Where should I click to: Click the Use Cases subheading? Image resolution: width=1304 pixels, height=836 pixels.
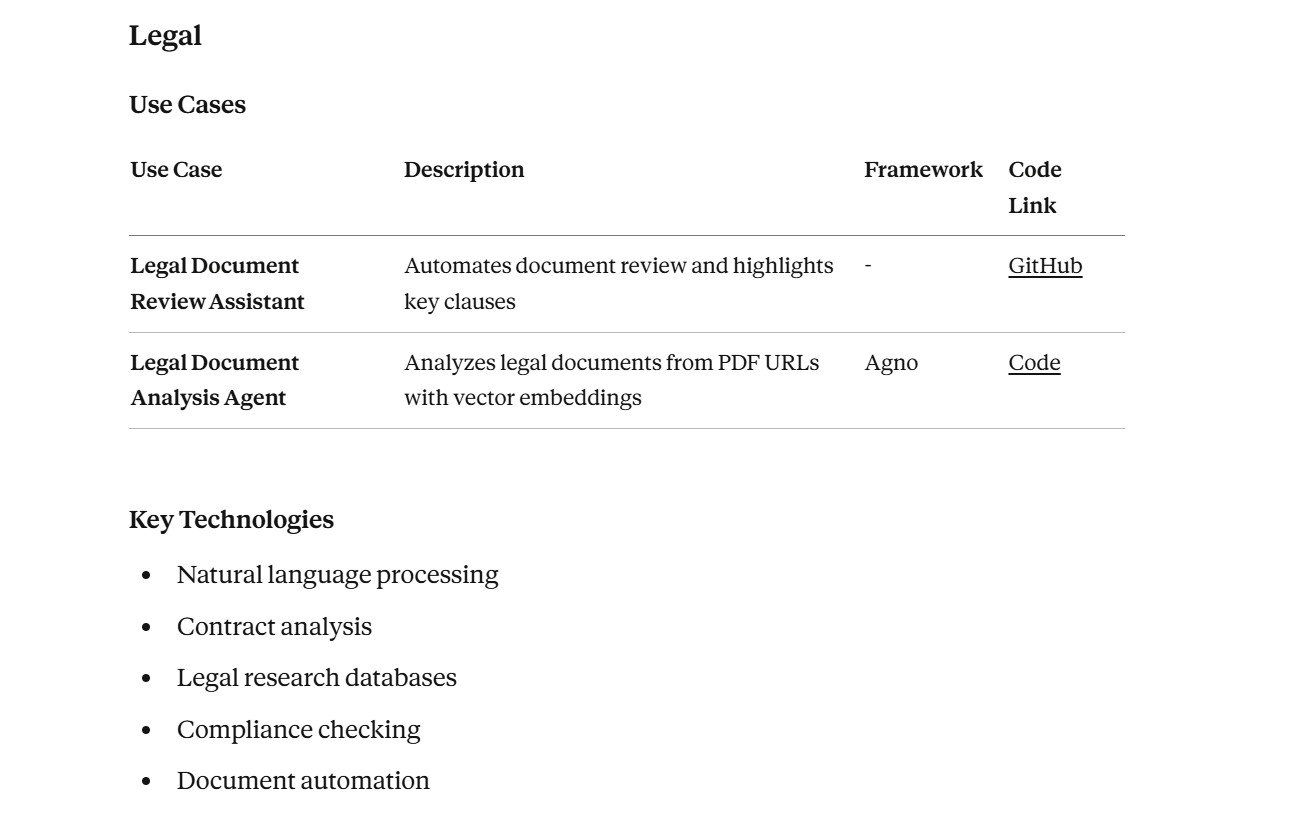(187, 105)
